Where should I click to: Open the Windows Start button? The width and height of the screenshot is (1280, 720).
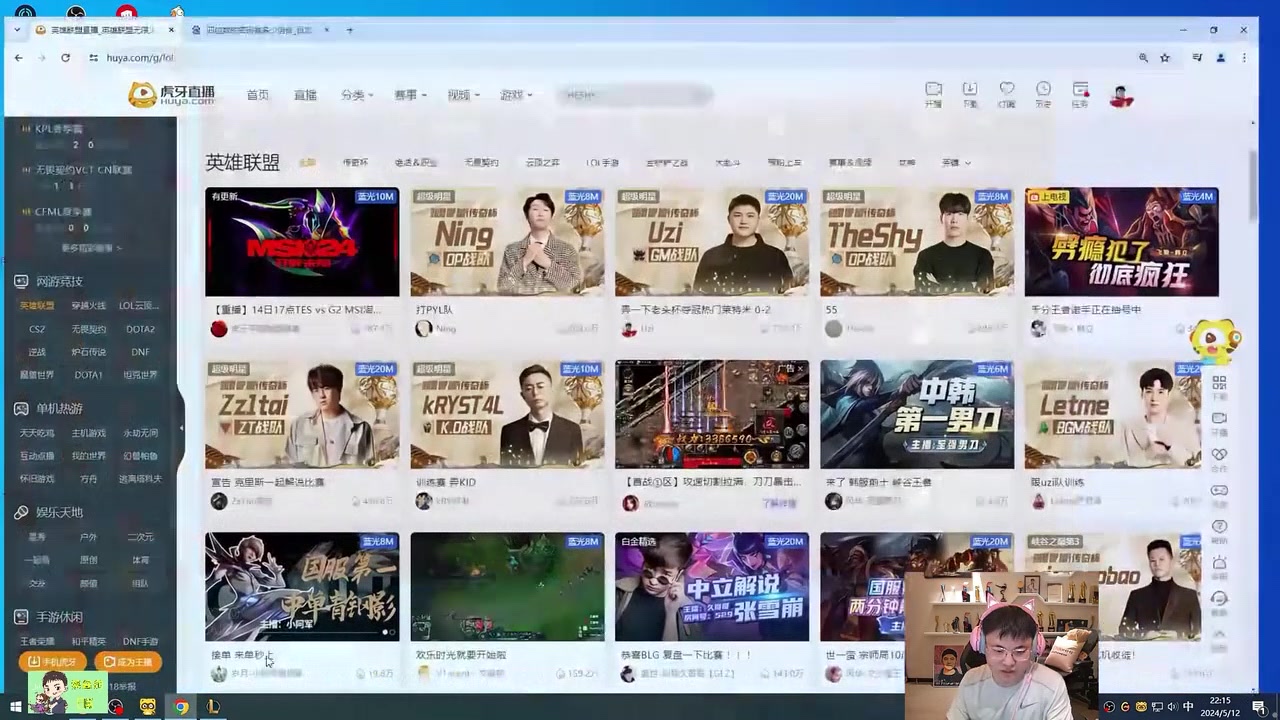[x=16, y=707]
